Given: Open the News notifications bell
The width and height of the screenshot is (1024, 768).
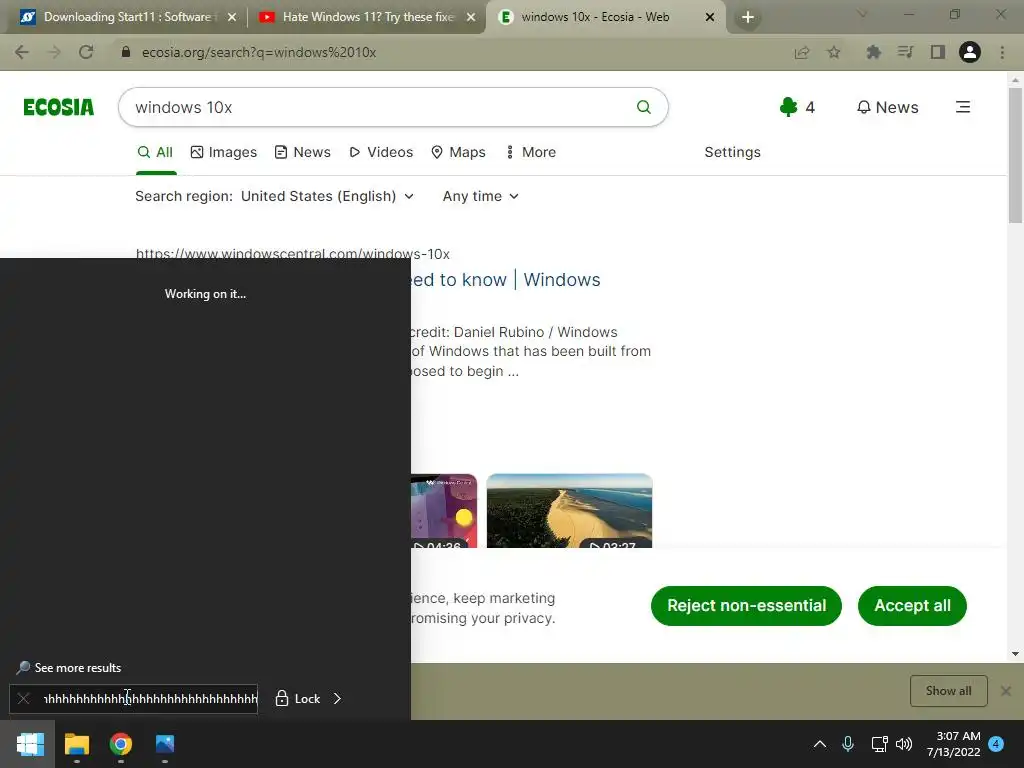Looking at the screenshot, I should point(887,107).
